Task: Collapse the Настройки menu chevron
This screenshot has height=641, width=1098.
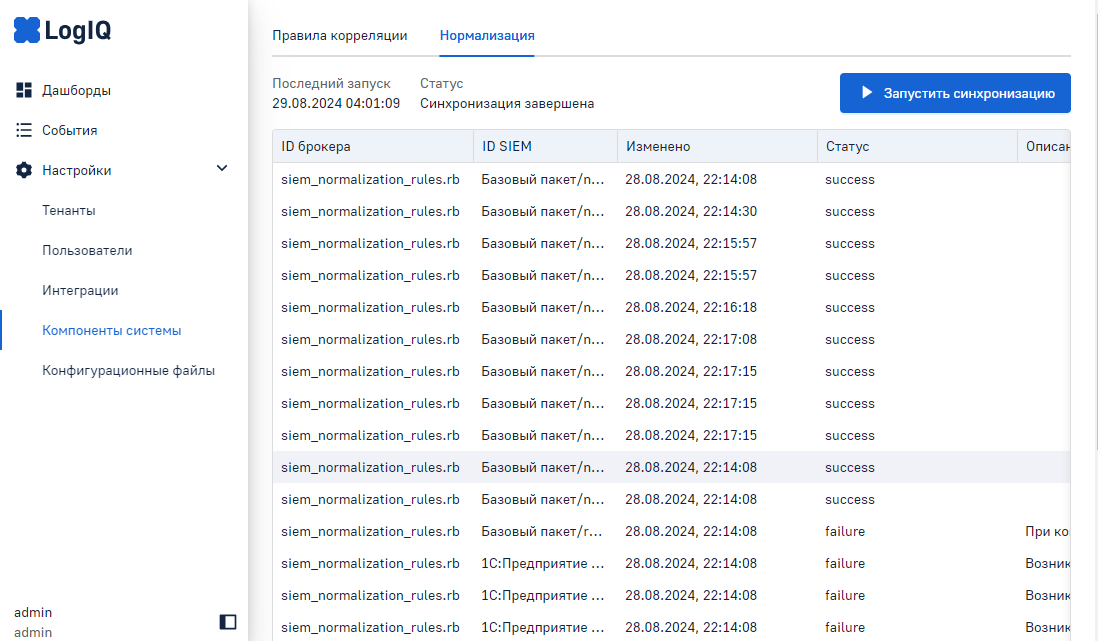Action: [x=222, y=169]
